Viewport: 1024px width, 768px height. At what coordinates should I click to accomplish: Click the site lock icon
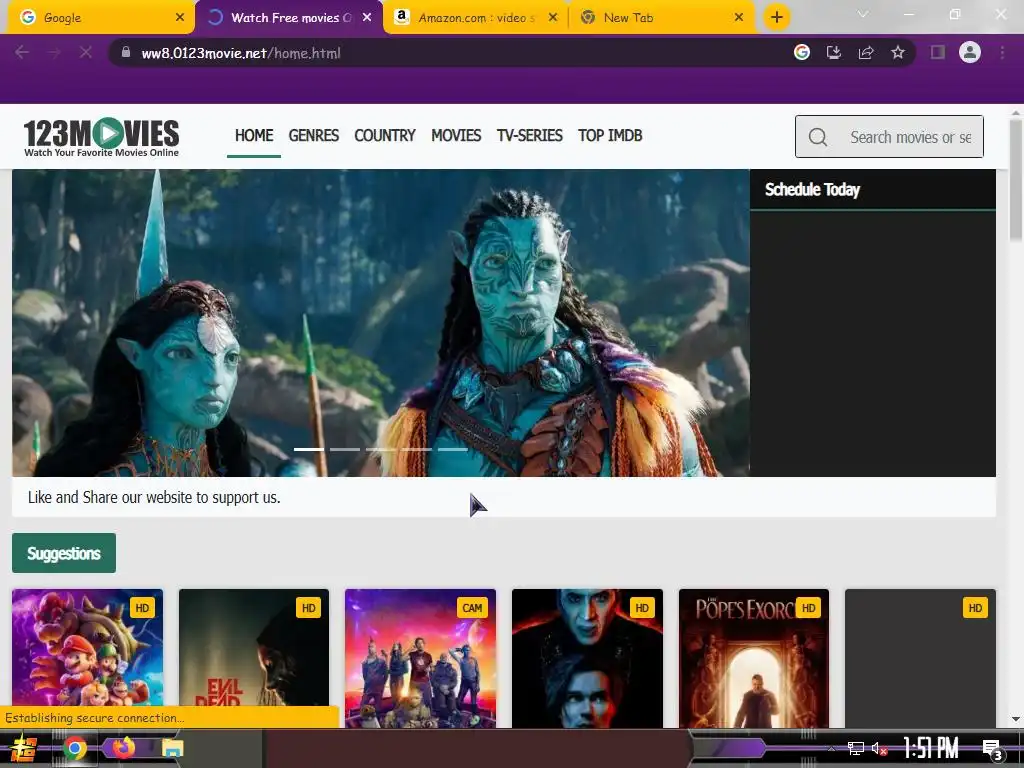coord(126,52)
